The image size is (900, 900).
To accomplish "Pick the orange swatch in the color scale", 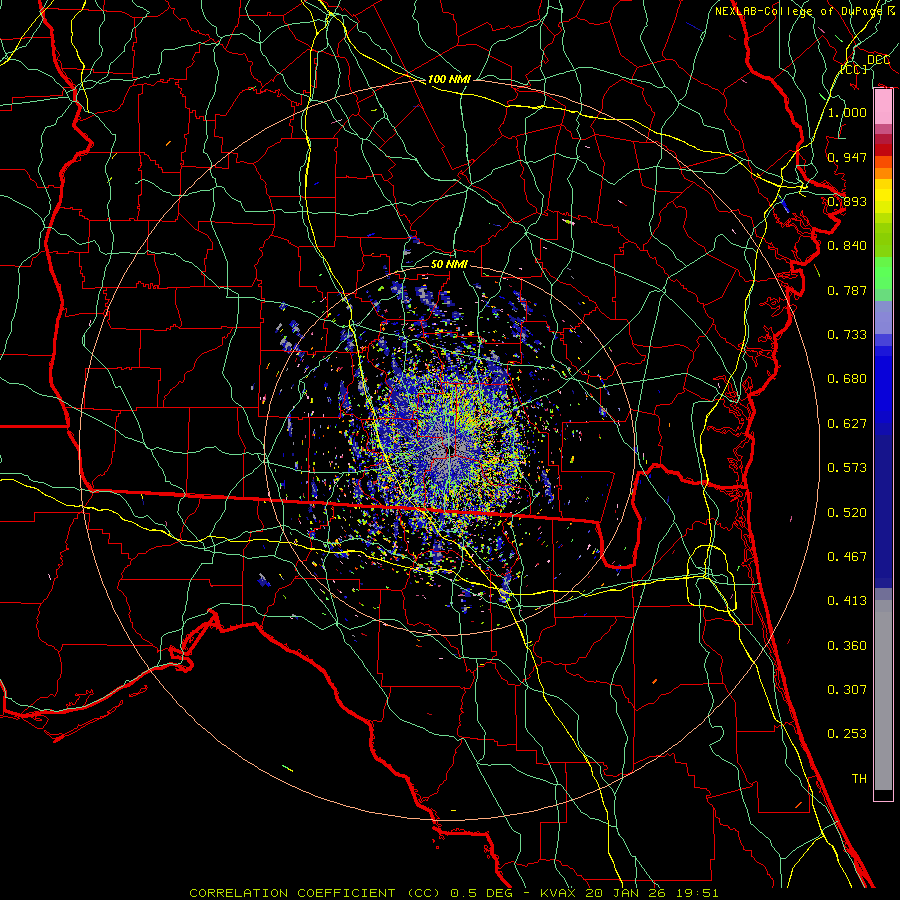I will point(883,173).
